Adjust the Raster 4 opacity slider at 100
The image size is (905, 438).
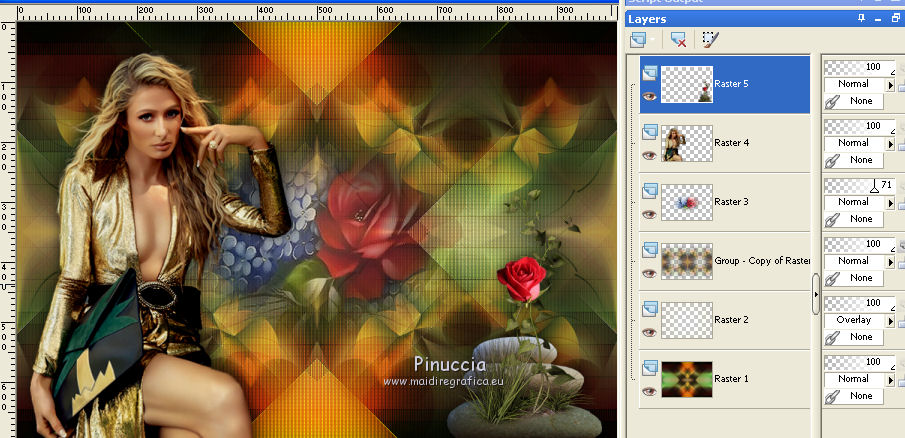coord(859,126)
